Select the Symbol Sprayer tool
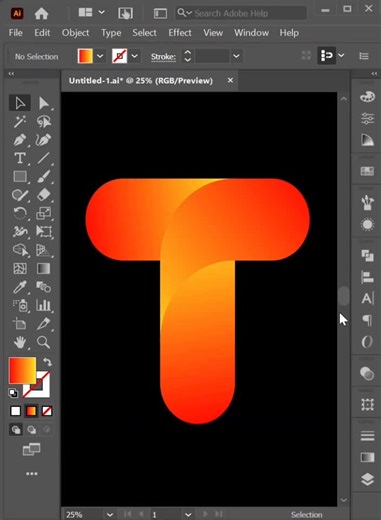Screen dimensions: 381x520 click(20, 305)
